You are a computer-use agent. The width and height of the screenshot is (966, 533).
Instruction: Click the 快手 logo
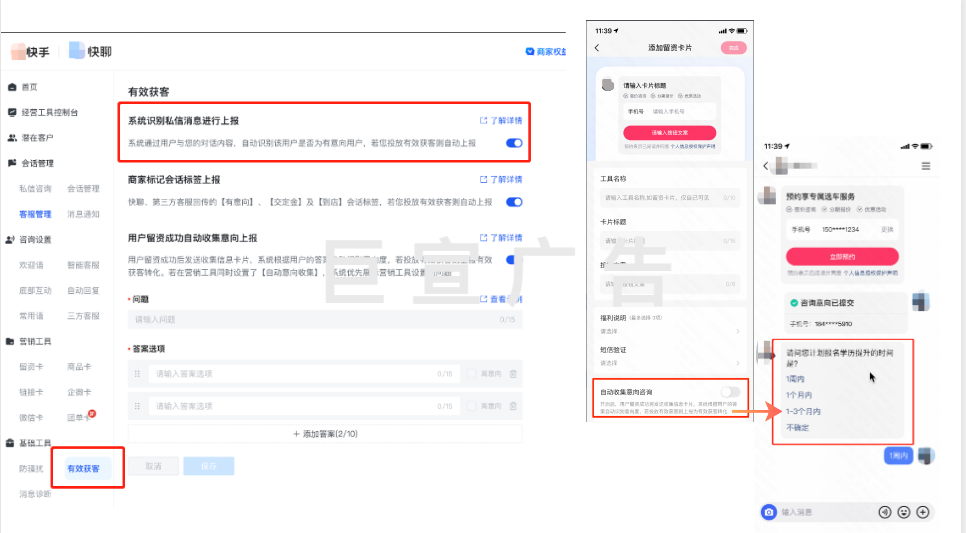click(x=30, y=52)
